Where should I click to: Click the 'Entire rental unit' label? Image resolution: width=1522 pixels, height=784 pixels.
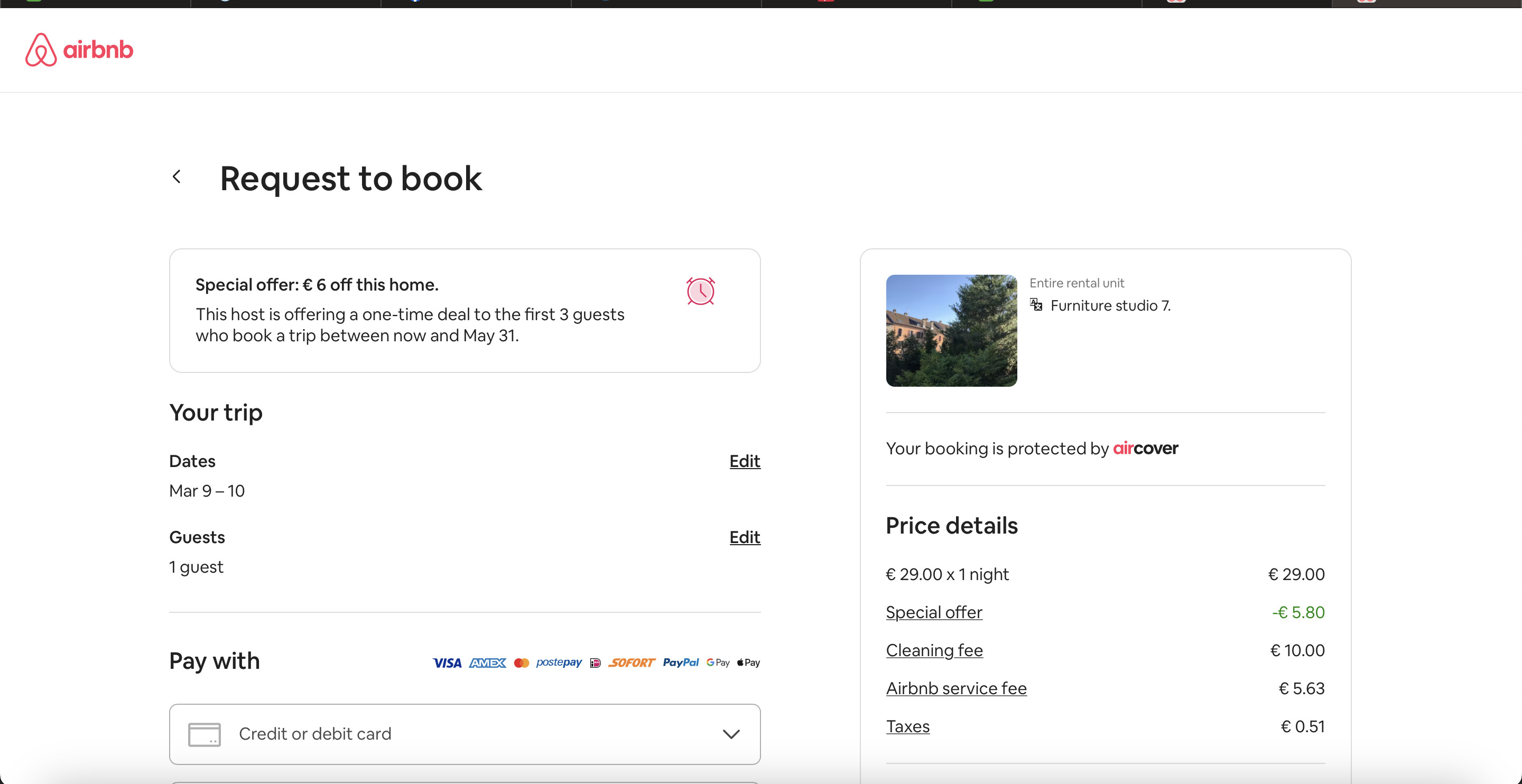pos(1076,283)
